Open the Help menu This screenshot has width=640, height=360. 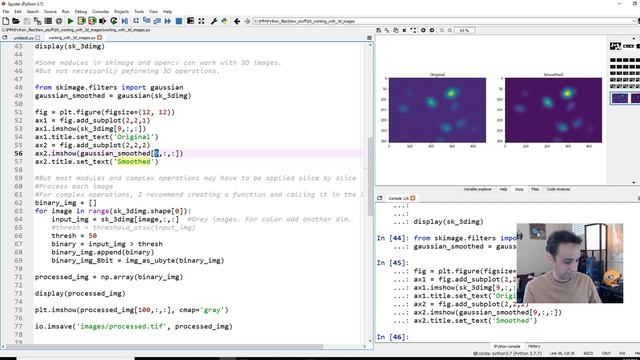(167, 11)
